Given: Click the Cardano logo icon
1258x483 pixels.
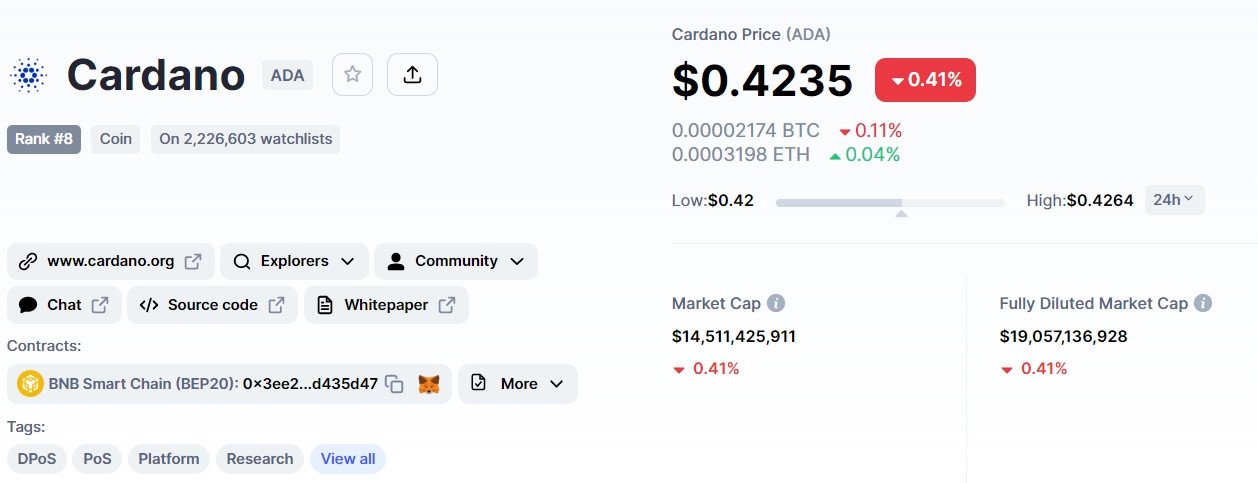Looking at the screenshot, I should coord(28,75).
